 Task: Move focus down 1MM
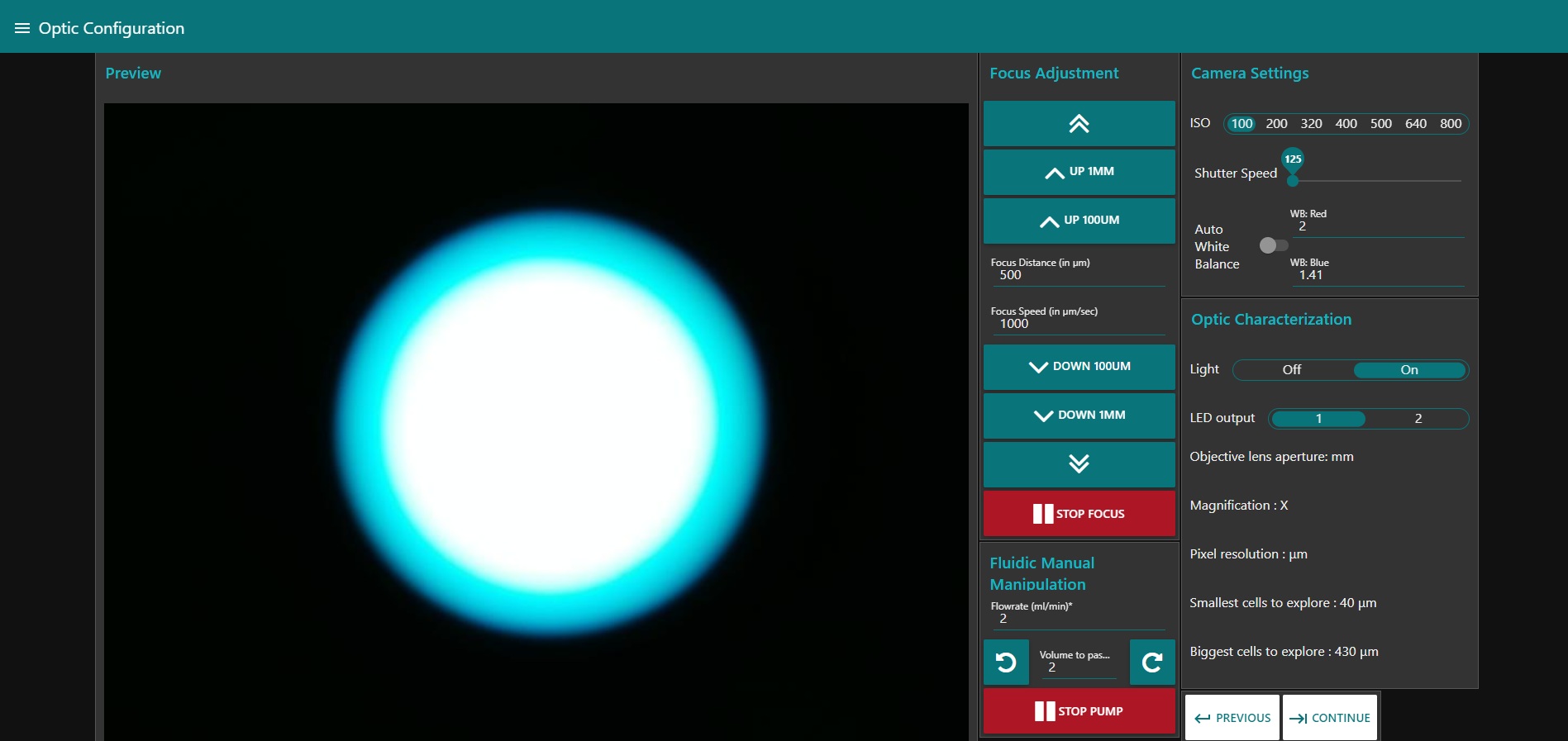[1079, 416]
